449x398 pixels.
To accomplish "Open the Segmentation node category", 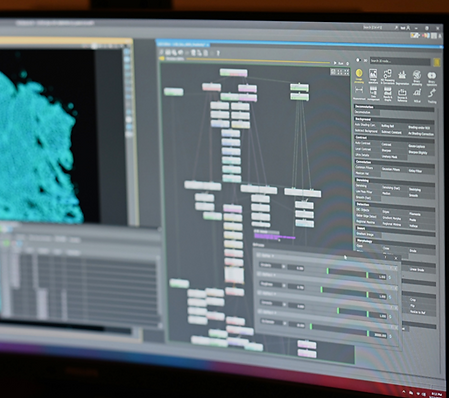I will click(x=402, y=78).
